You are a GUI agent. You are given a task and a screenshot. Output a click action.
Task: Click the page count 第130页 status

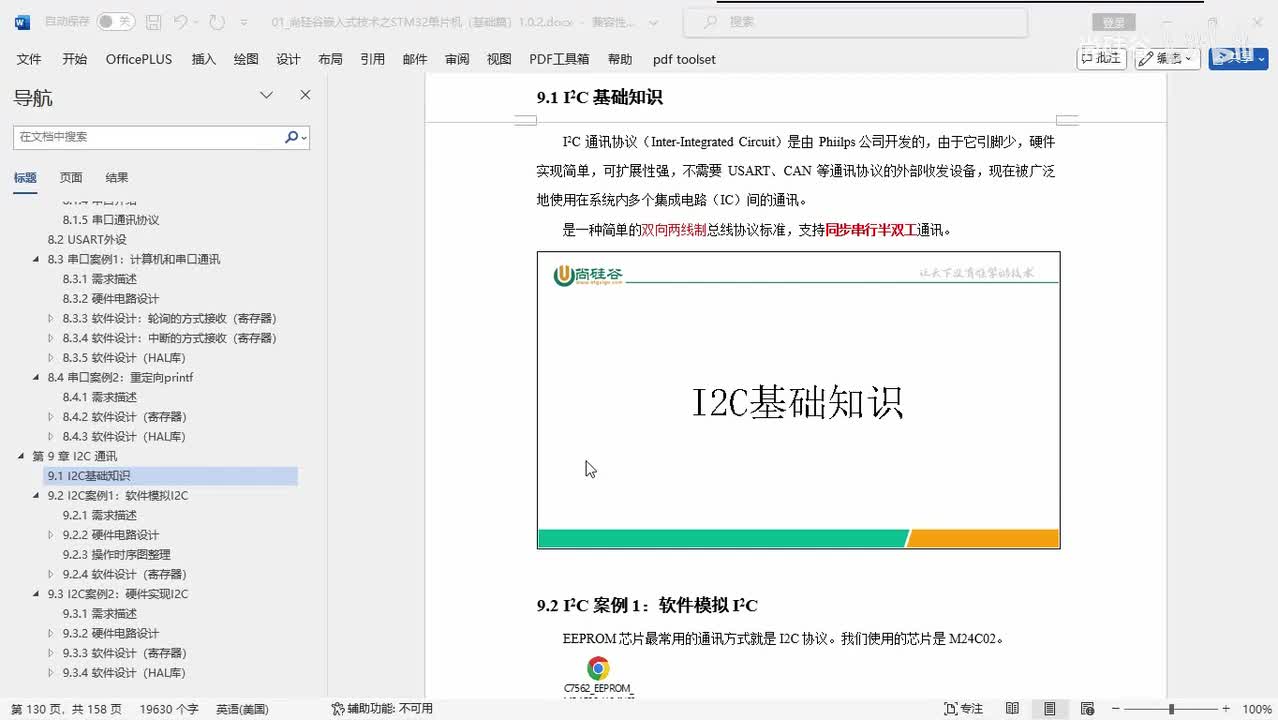[x=66, y=709]
